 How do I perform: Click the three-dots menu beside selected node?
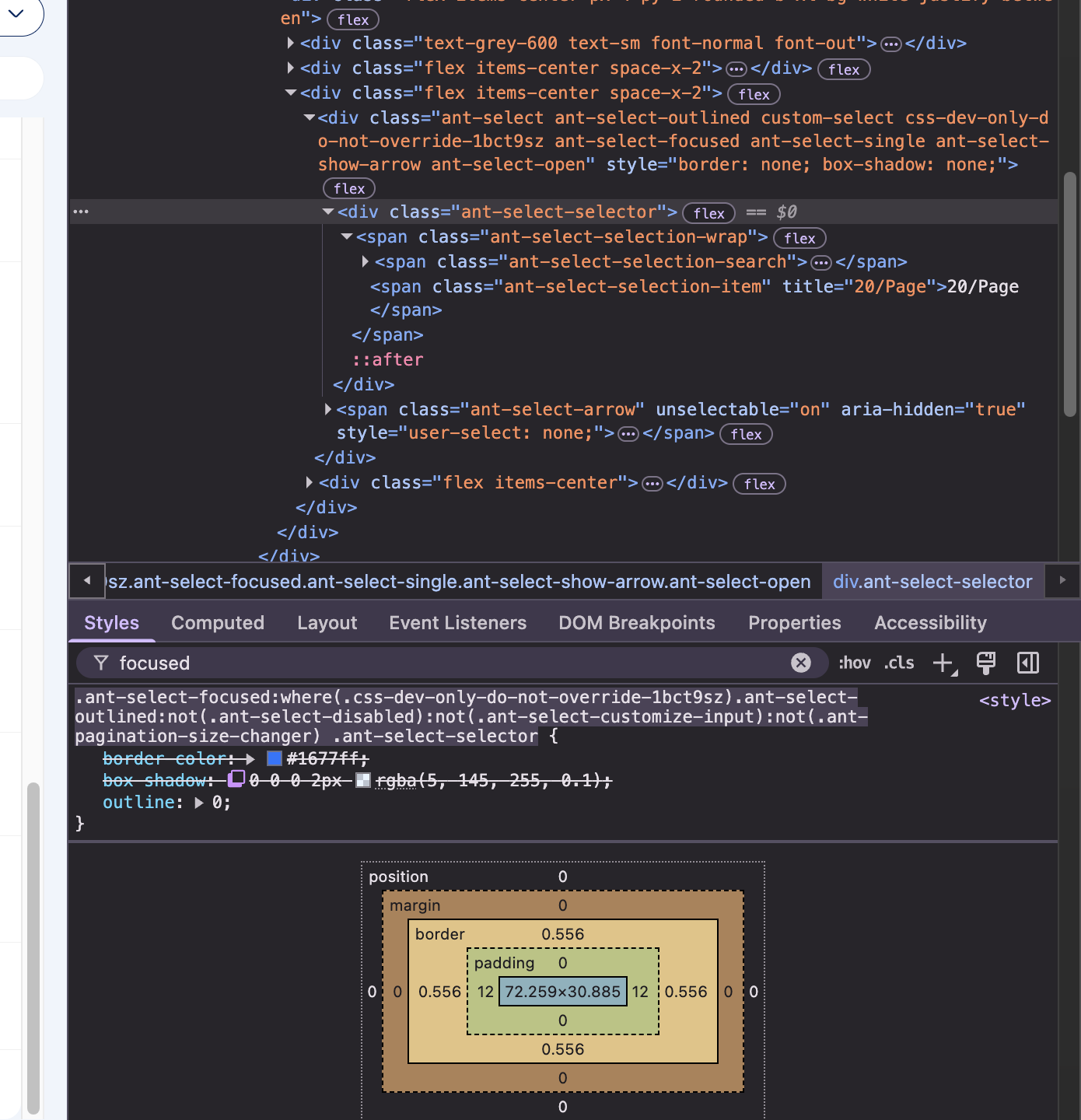tap(81, 212)
